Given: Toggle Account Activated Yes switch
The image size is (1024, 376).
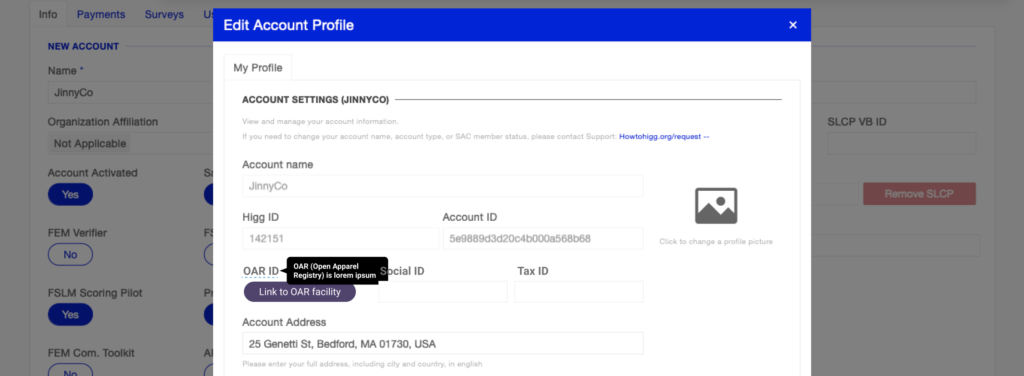Looking at the screenshot, I should [x=70, y=195].
